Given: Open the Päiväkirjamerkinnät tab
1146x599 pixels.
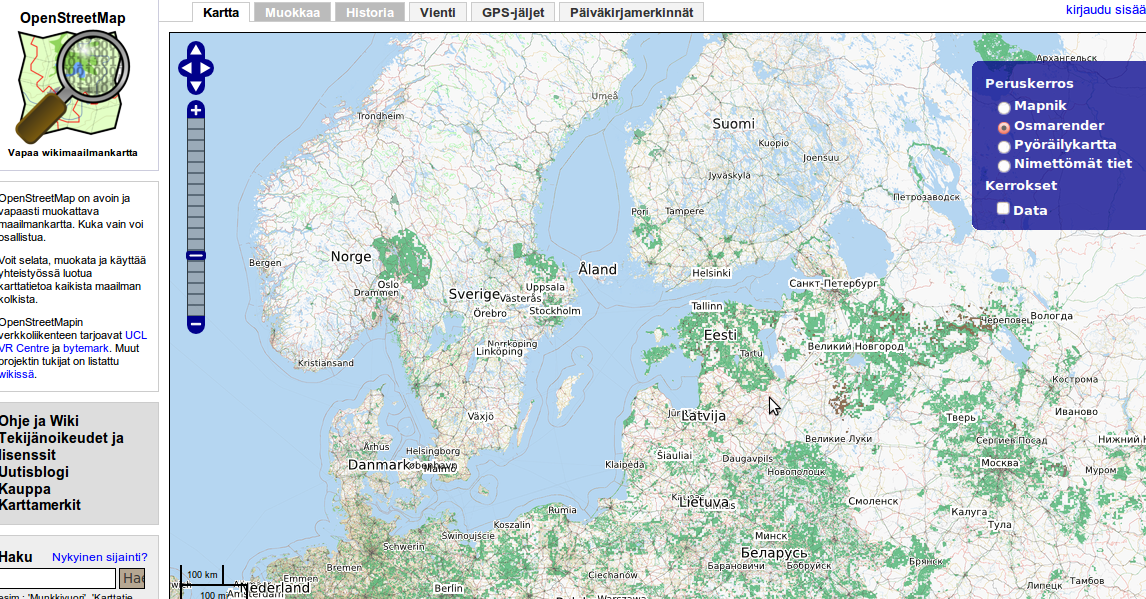Looking at the screenshot, I should tap(631, 12).
